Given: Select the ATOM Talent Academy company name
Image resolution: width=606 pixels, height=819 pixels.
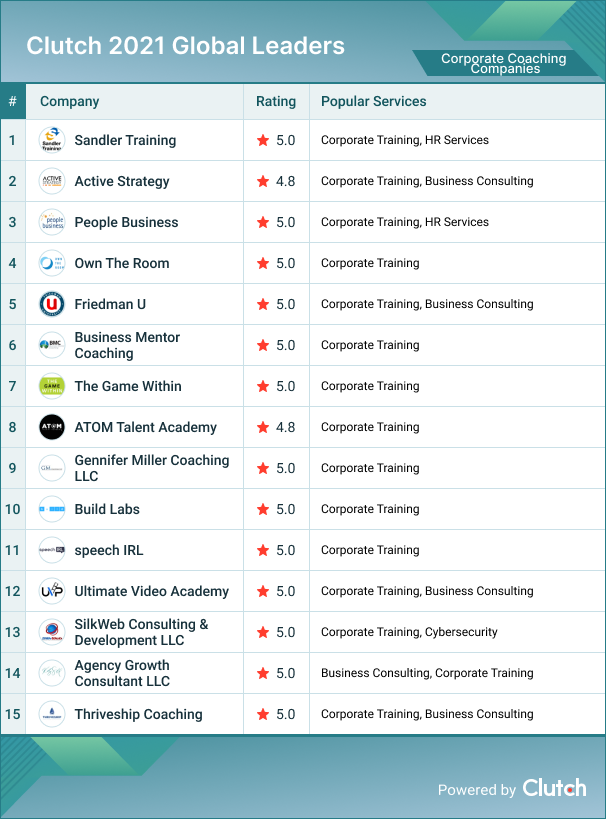Looking at the screenshot, I should click(145, 427).
